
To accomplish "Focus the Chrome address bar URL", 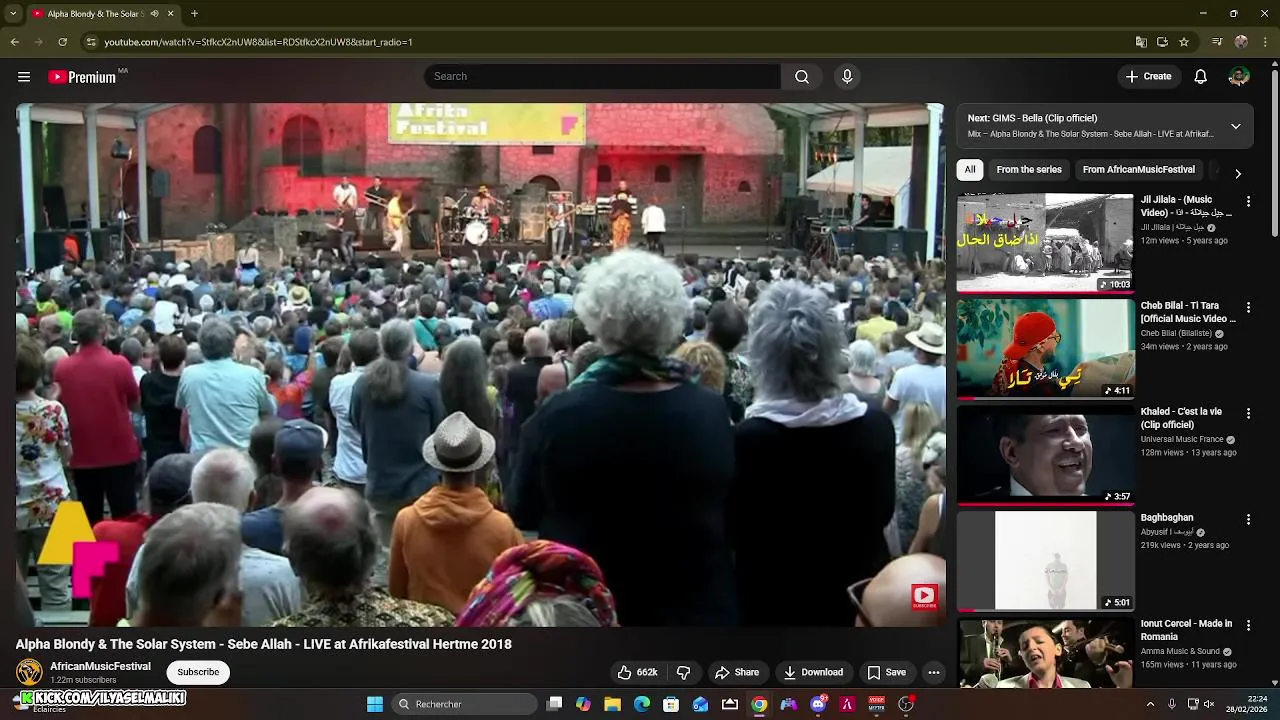I will (258, 42).
